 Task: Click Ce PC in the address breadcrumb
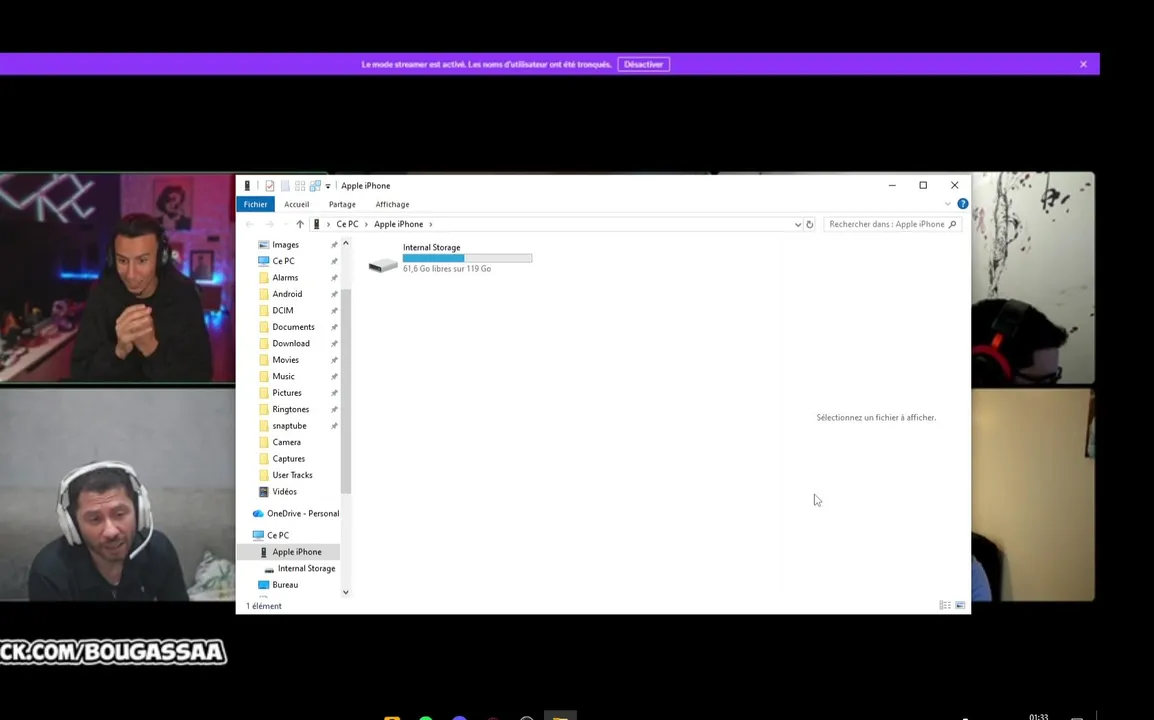tap(347, 225)
